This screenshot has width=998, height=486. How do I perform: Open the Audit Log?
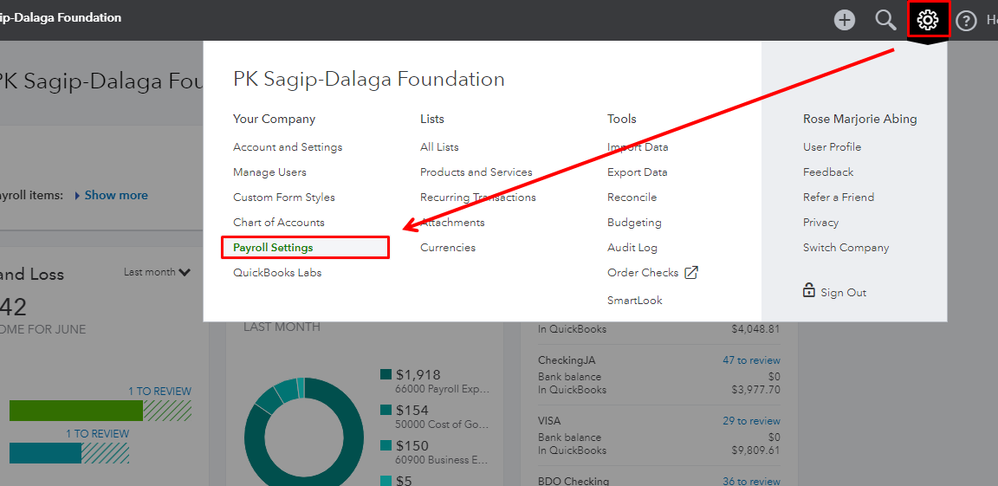click(634, 247)
